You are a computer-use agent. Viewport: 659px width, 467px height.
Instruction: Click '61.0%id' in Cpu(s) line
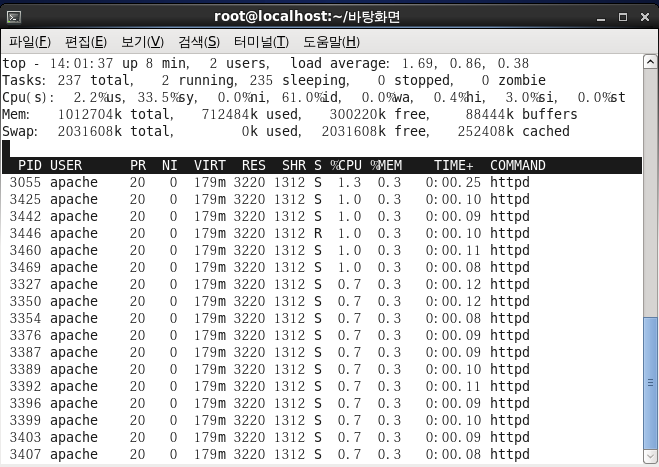(310, 98)
